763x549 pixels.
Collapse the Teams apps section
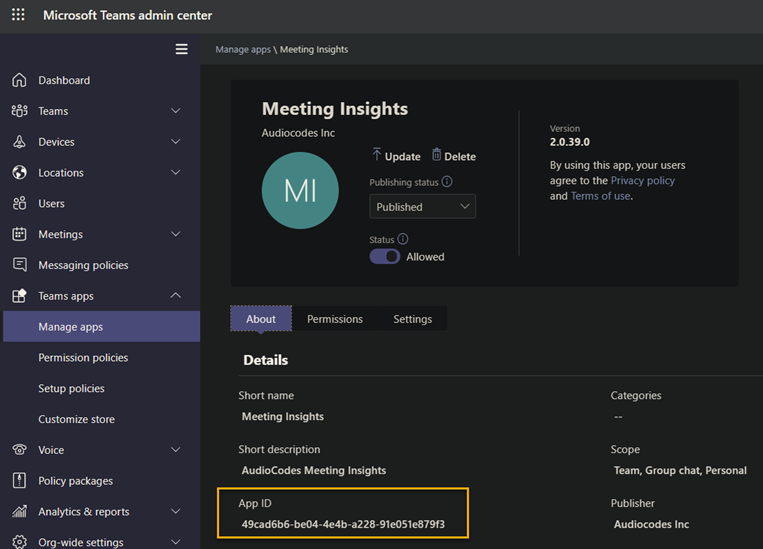pyautogui.click(x=176, y=296)
